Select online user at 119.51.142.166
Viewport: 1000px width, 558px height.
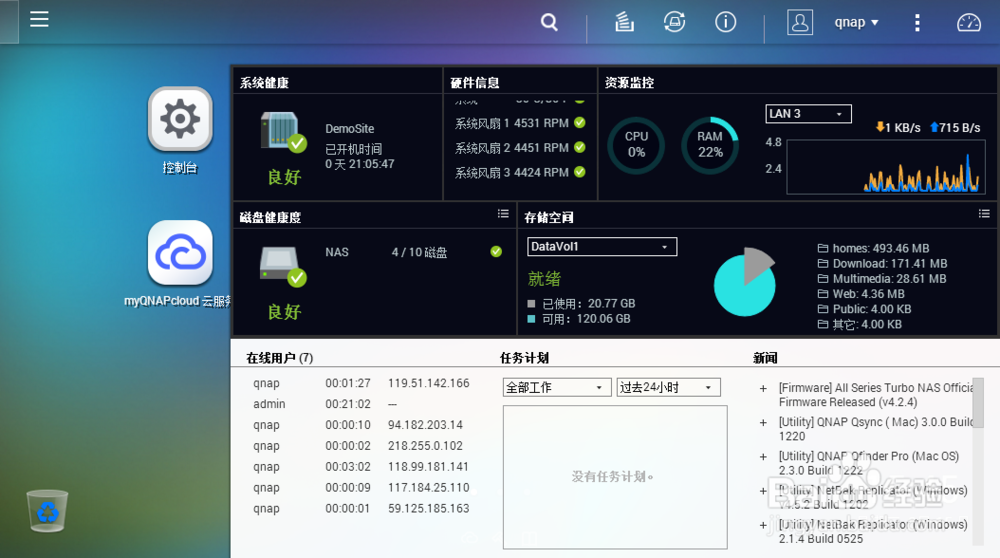click(x=361, y=383)
